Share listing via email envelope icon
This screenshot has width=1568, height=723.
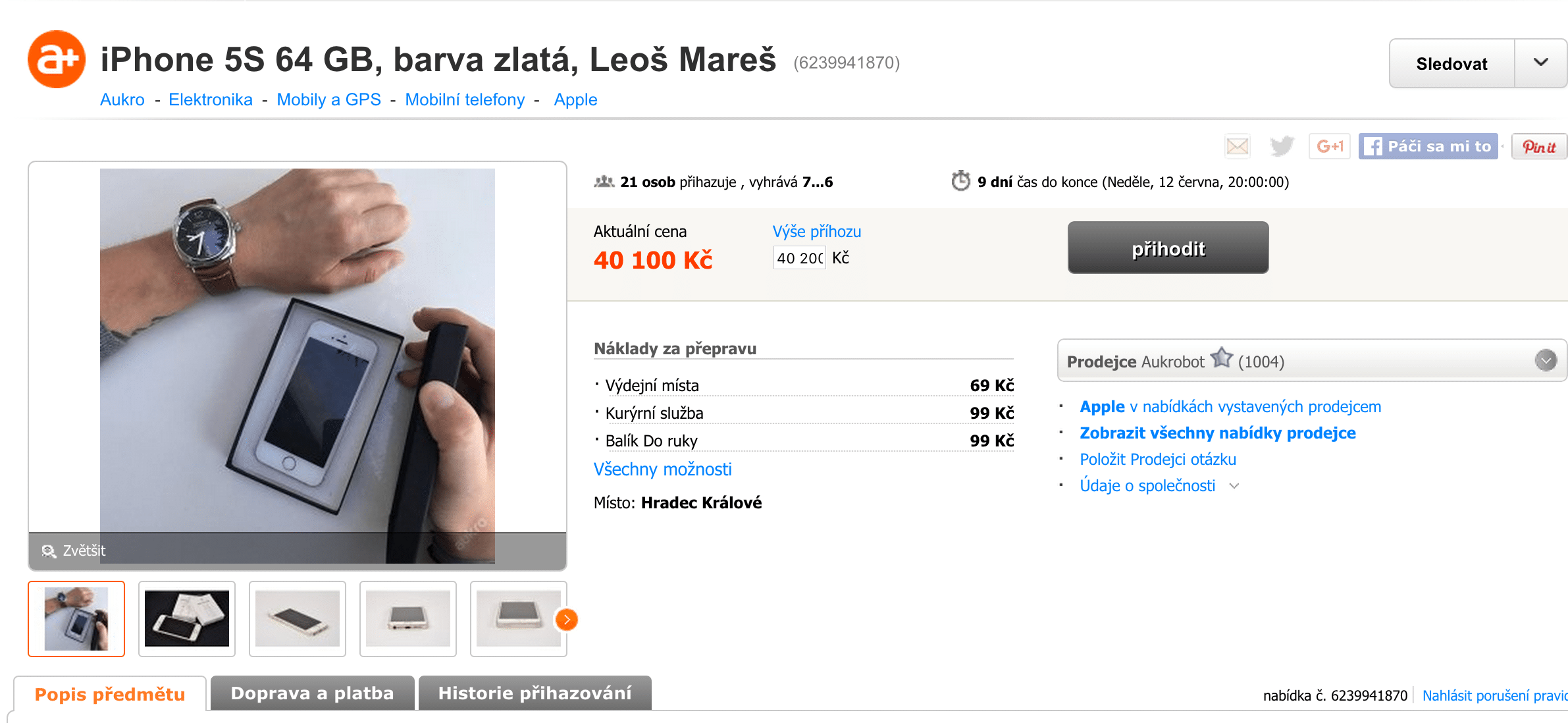click(1237, 146)
